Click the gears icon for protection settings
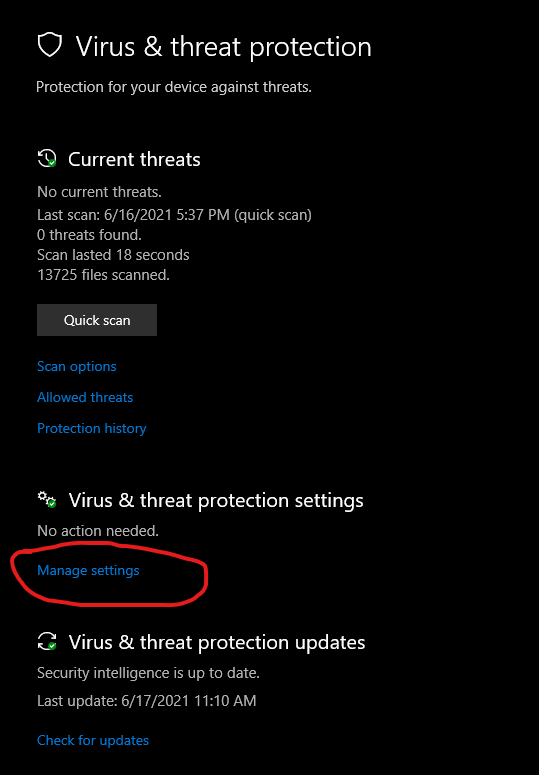Image resolution: width=539 pixels, height=775 pixels. (47, 500)
